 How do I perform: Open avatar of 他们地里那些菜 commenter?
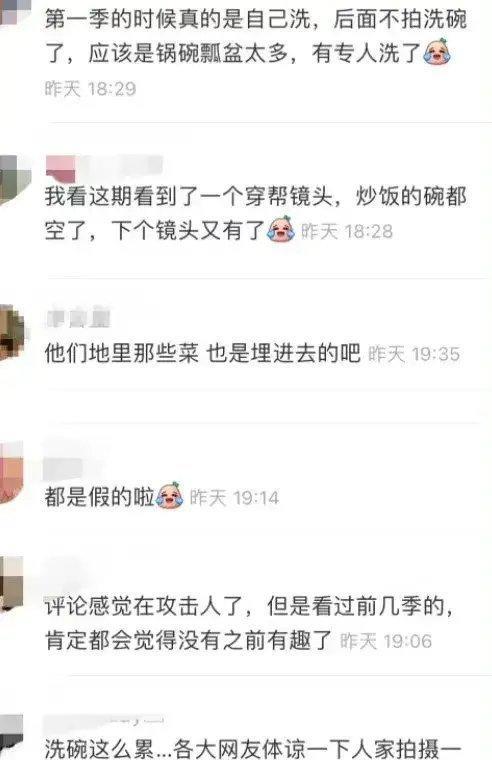tap(13, 332)
